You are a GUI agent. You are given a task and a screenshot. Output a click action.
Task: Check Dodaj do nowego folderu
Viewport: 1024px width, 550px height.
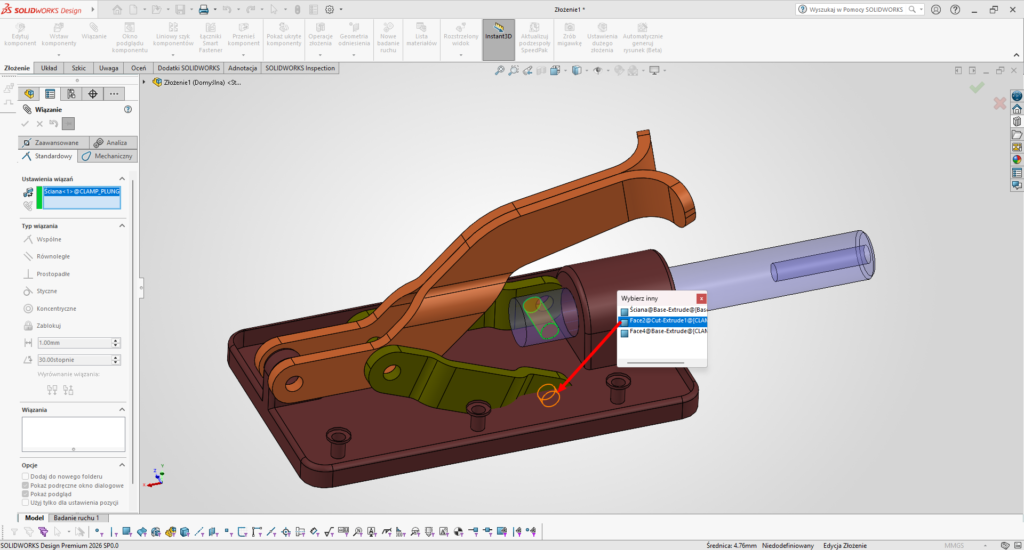click(25, 476)
